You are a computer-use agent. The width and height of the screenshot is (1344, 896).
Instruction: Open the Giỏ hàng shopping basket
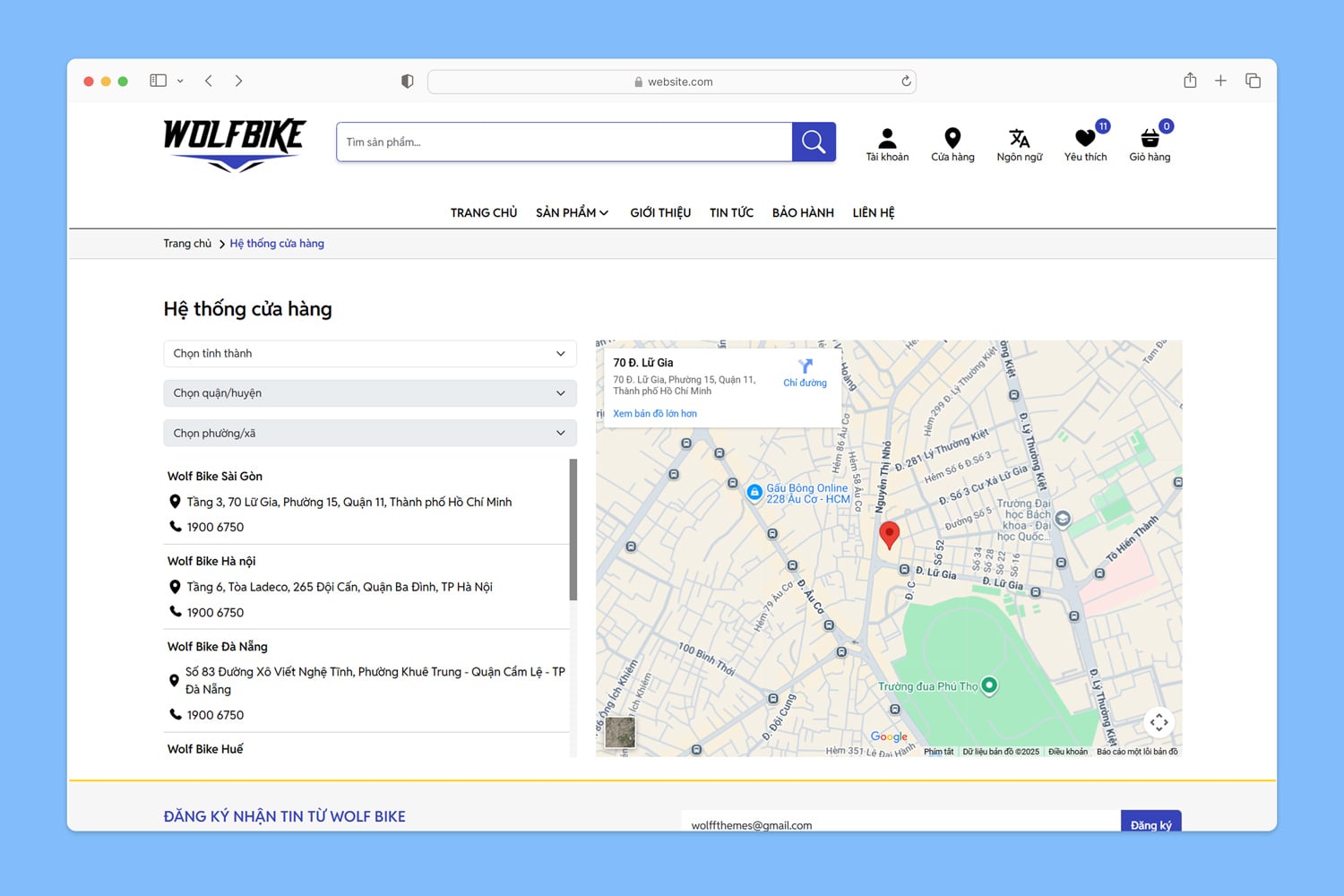pyautogui.click(x=1150, y=139)
